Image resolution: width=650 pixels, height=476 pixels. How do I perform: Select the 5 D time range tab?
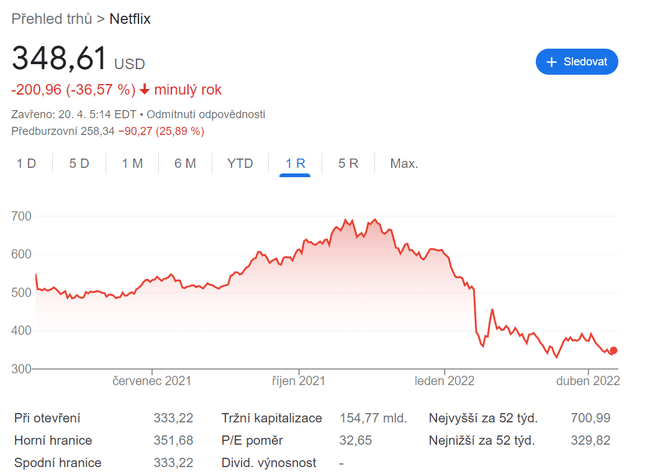coord(79,163)
